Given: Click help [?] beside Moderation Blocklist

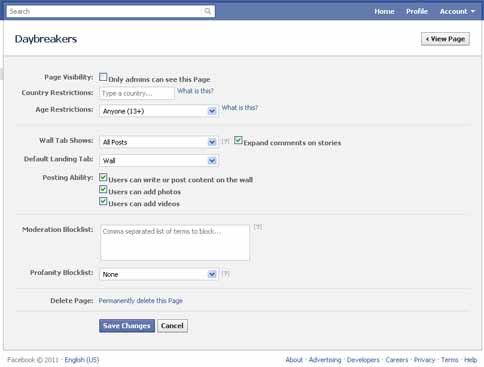Looking at the screenshot, I should pos(258,227).
